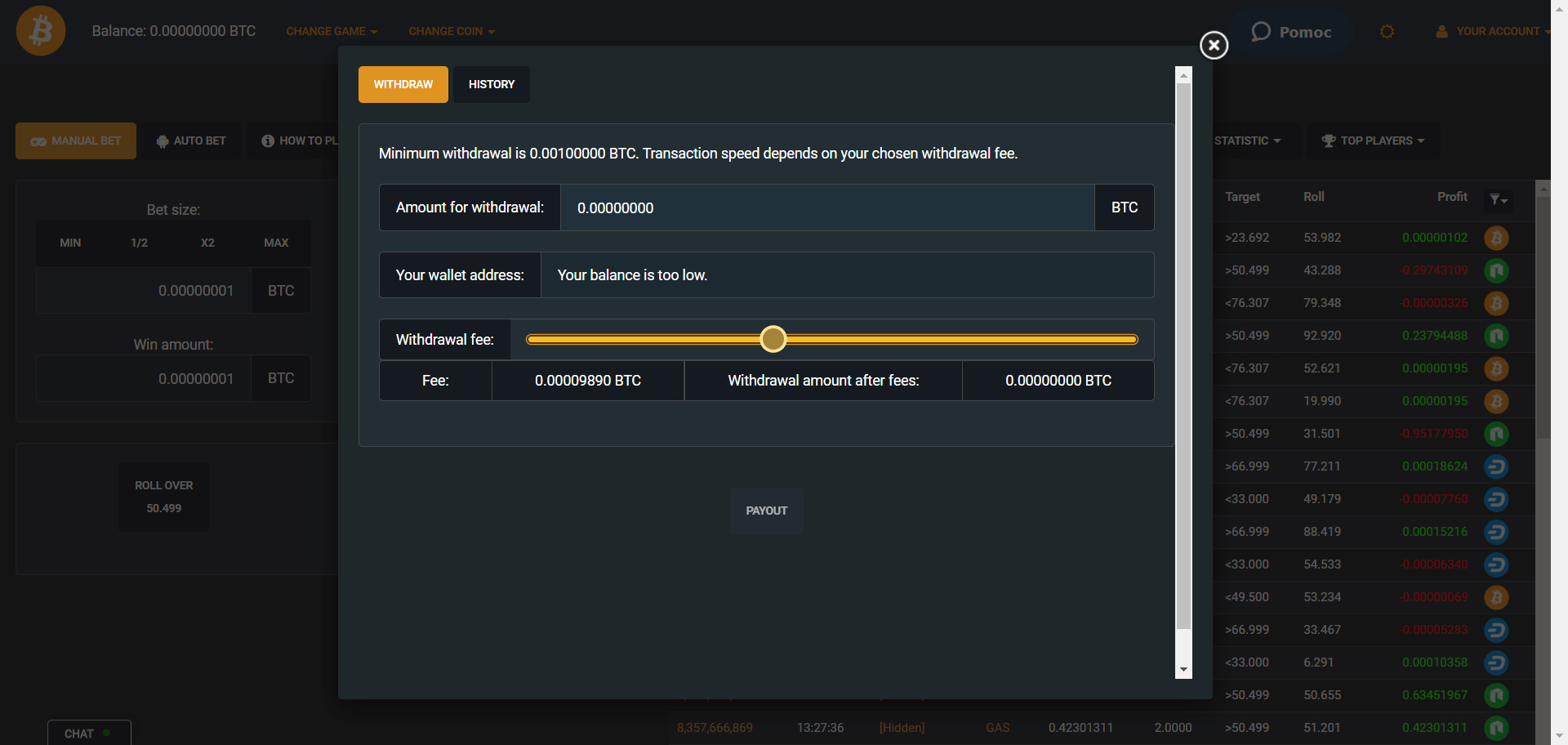The image size is (1568, 745).
Task: Click the wallet address field
Action: (x=847, y=275)
